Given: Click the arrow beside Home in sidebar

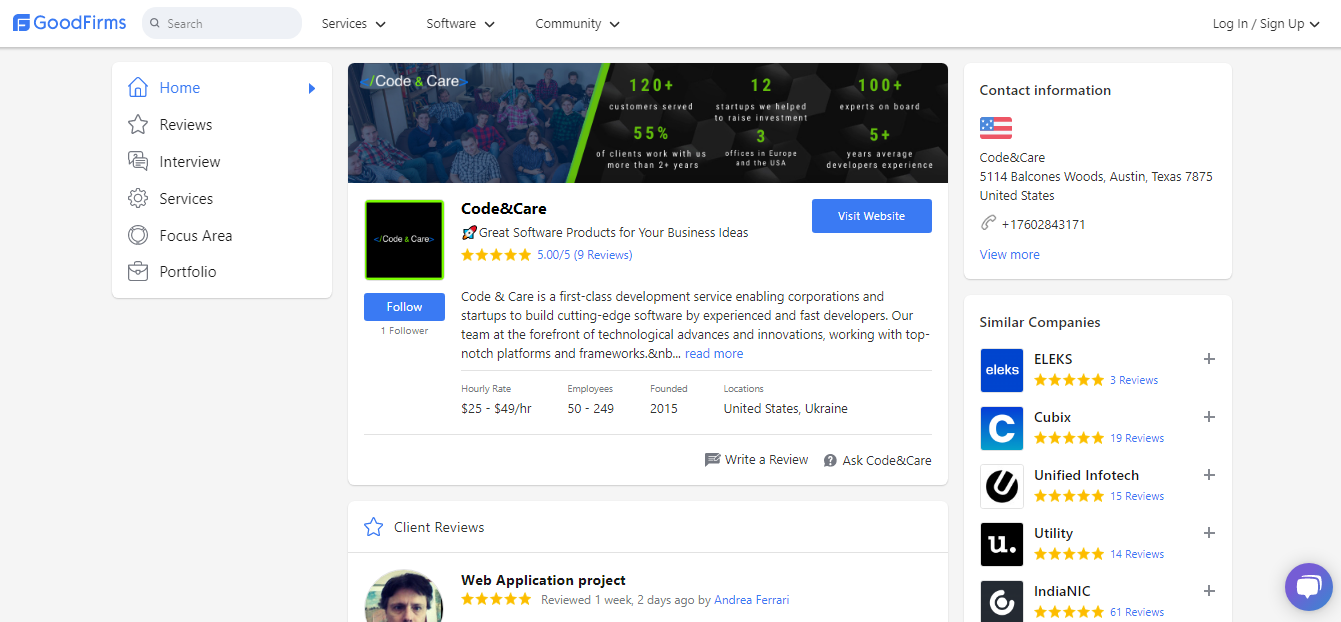Looking at the screenshot, I should coord(312,88).
